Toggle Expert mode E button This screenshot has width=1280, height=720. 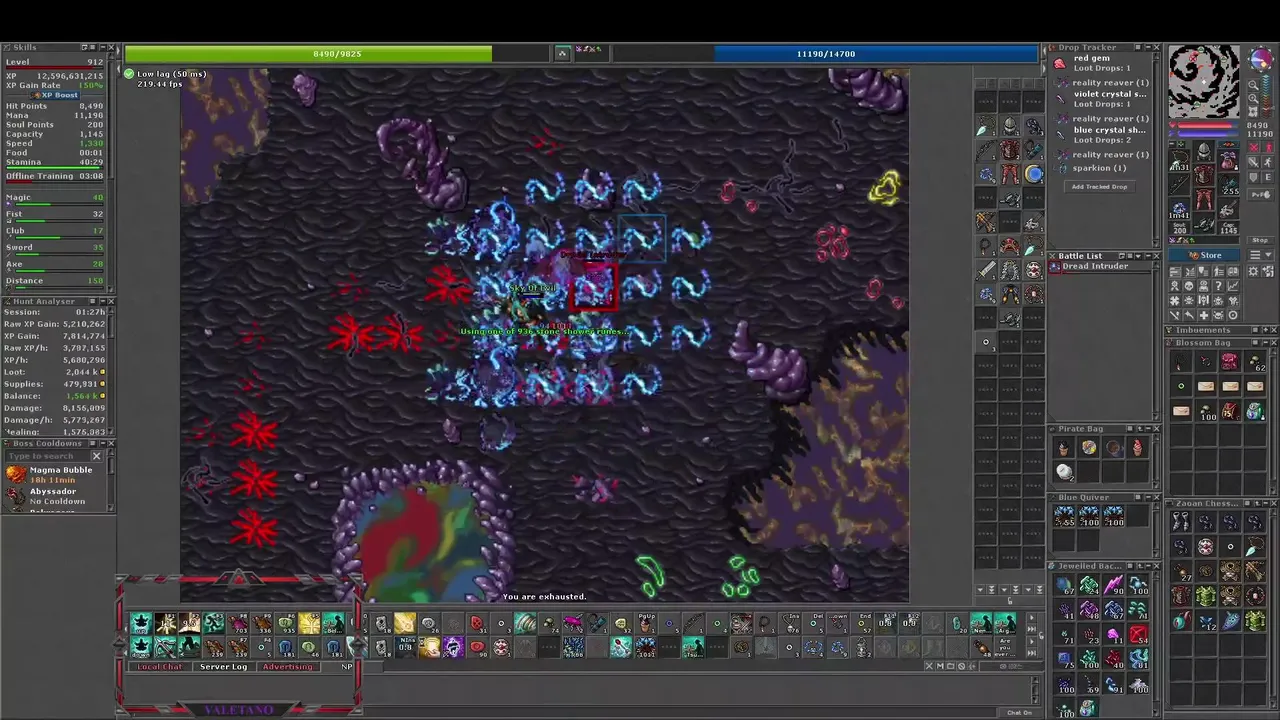(x=1267, y=177)
